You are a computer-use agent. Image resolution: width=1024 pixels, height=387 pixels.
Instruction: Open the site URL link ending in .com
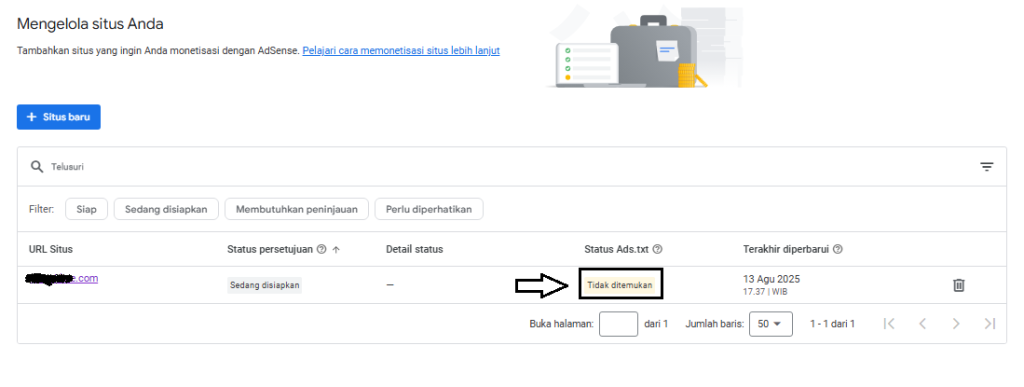coord(61,279)
